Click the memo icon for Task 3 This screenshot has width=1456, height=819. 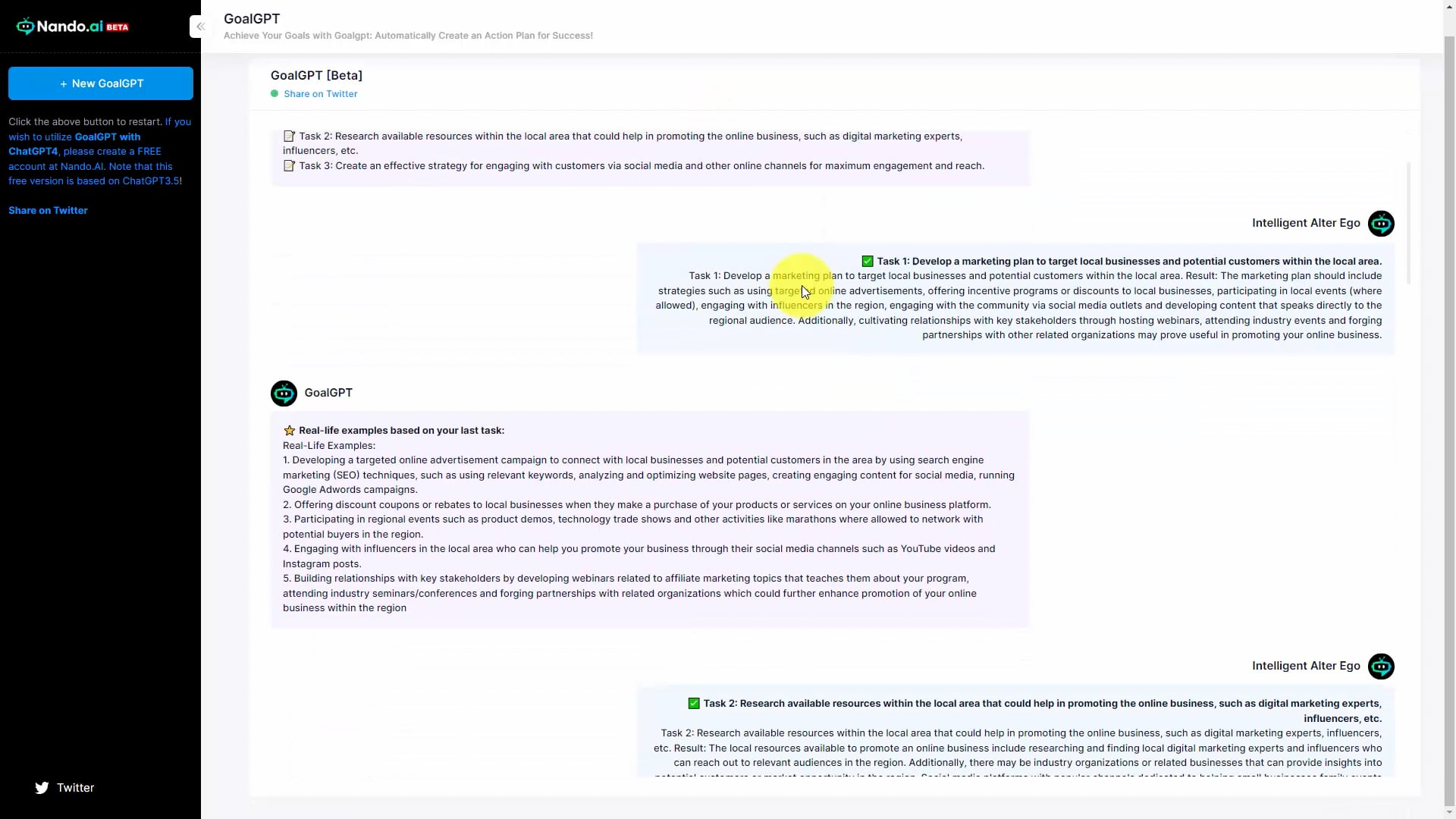click(x=289, y=166)
